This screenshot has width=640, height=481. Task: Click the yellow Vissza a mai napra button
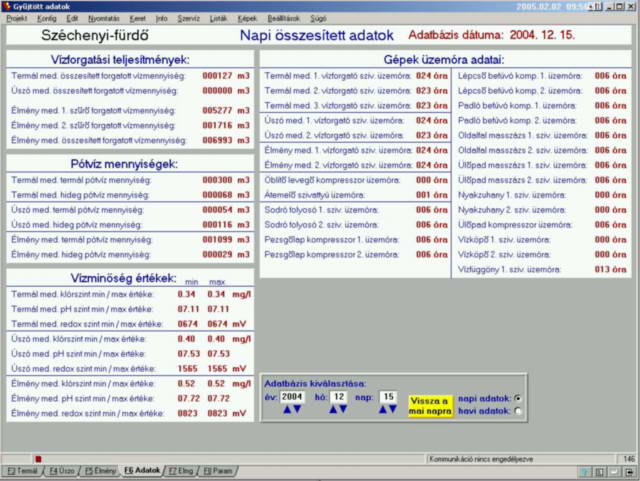(430, 406)
